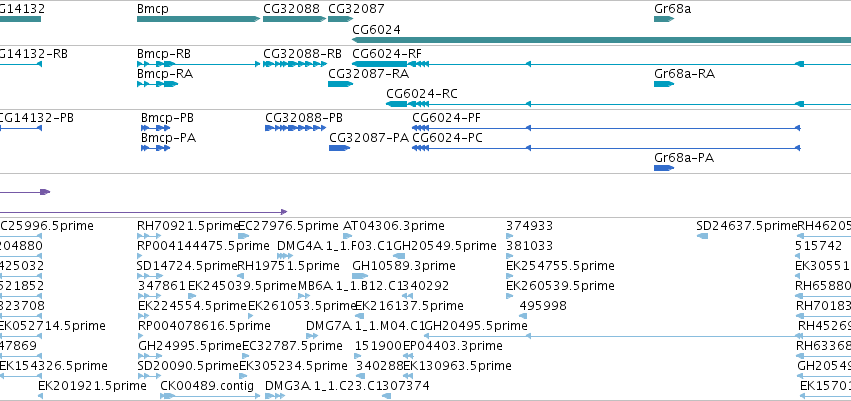Click the EK201921.5prime EST label

tap(92, 386)
